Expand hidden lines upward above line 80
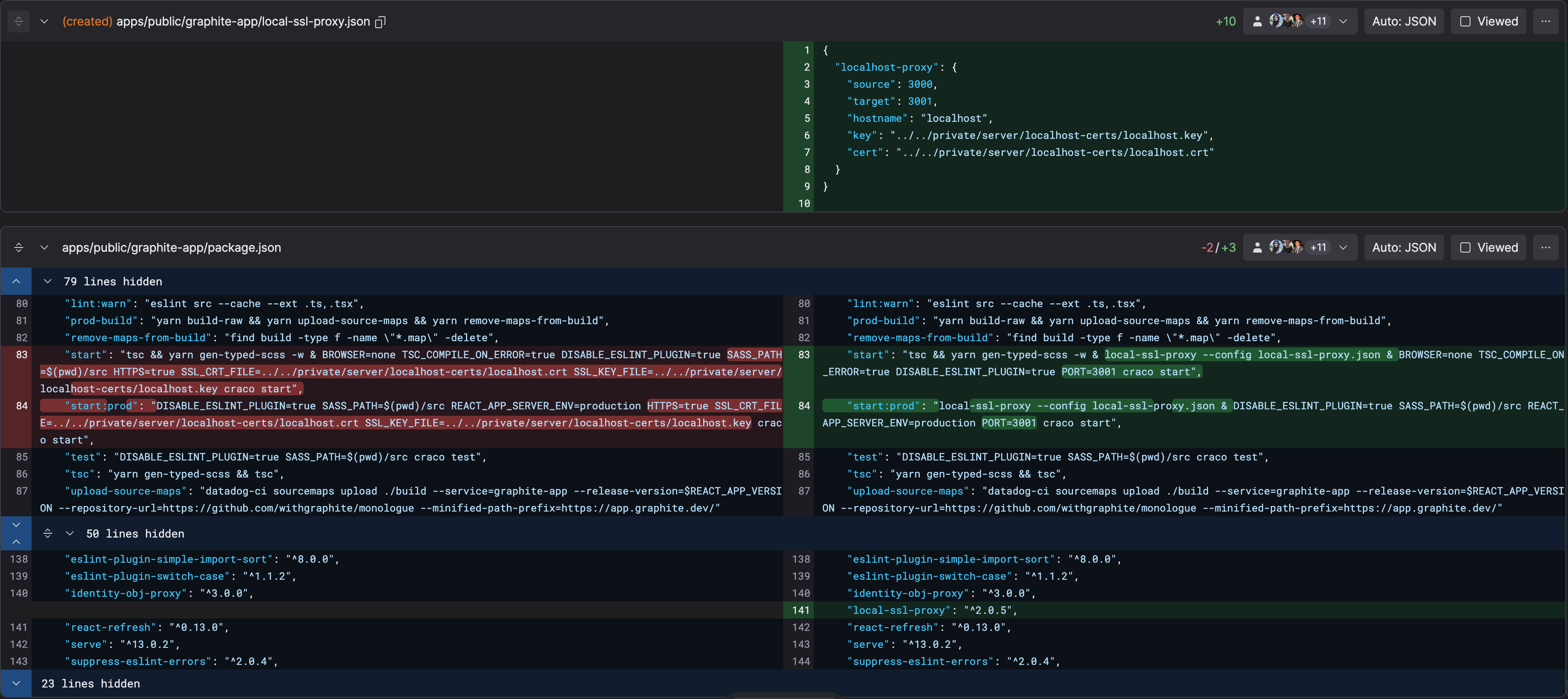1568x699 pixels. coord(17,281)
